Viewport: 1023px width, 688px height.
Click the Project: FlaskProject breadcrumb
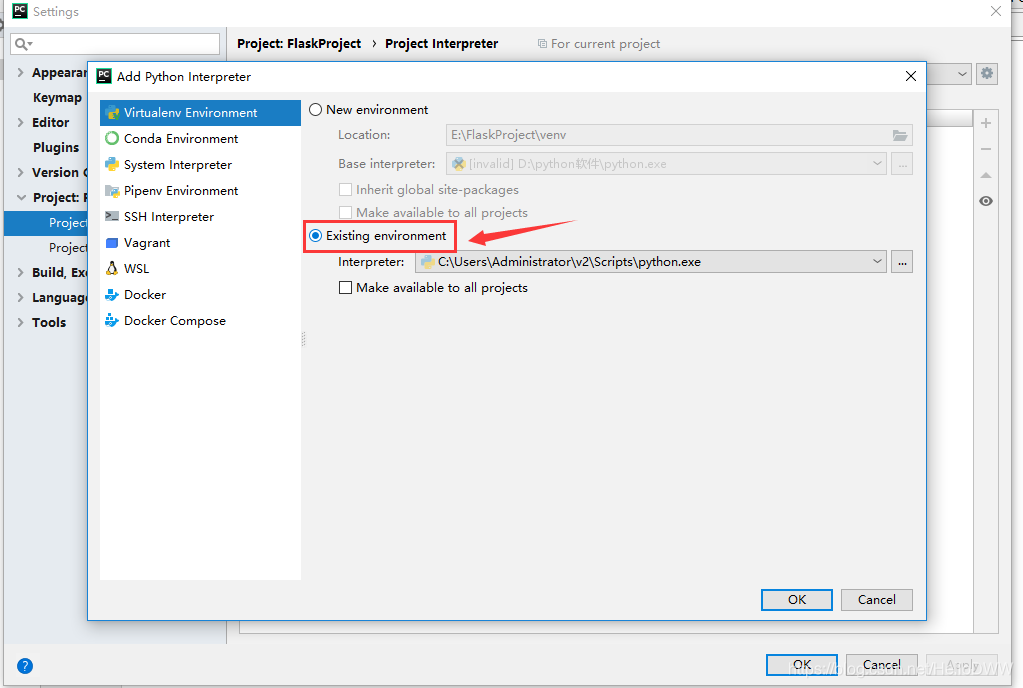[x=299, y=44]
